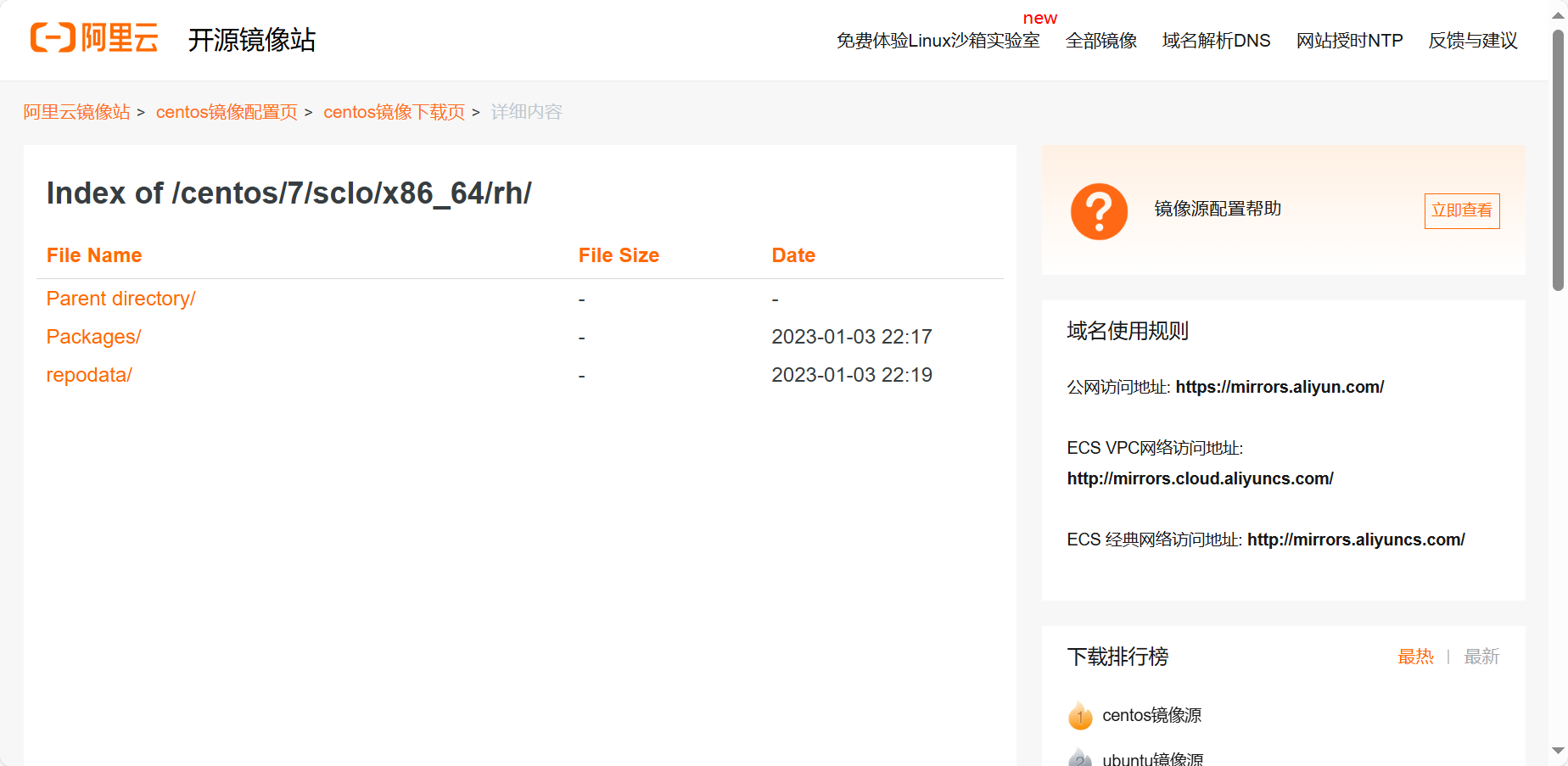Click the Date column header
The height and width of the screenshot is (766, 1568).
tap(793, 255)
